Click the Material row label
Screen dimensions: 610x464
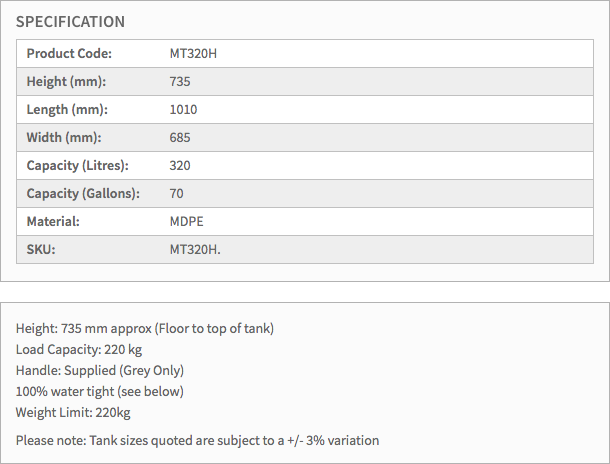[53, 221]
